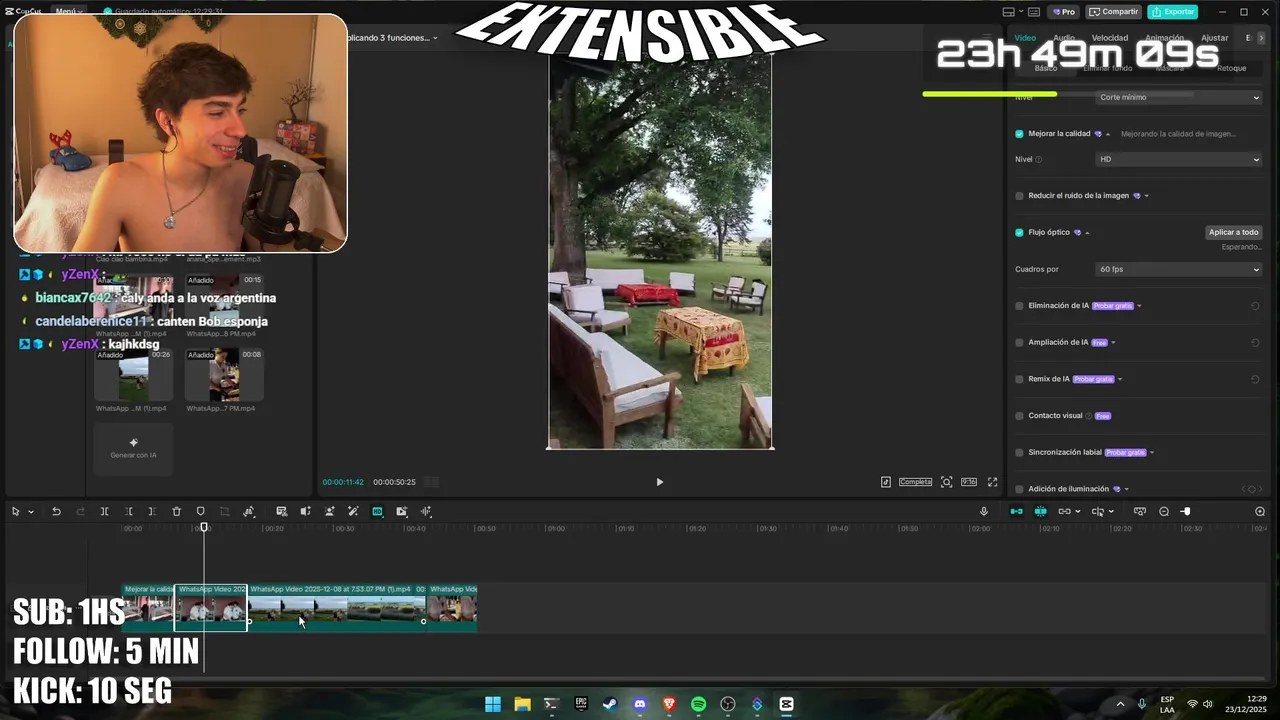Adjust the timeline zoom slider handle

(x=1186, y=511)
